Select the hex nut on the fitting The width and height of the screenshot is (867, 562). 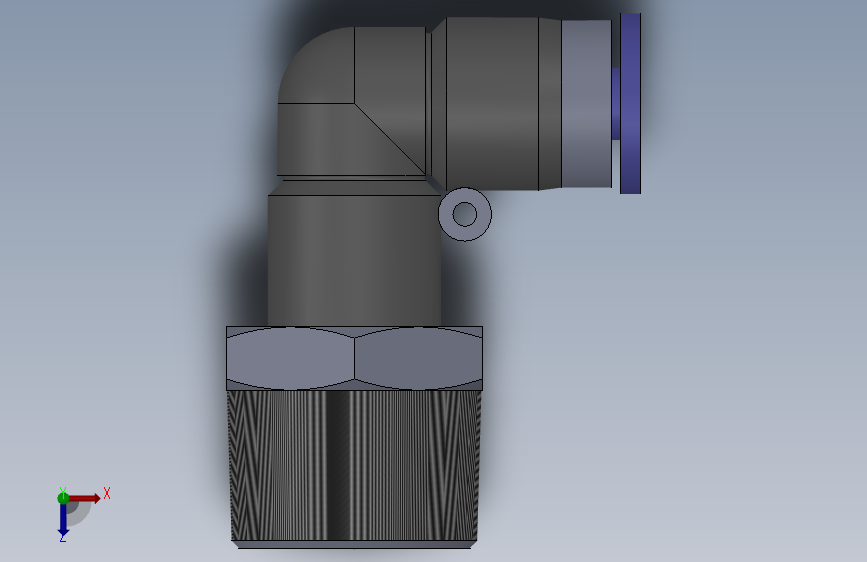coord(354,358)
